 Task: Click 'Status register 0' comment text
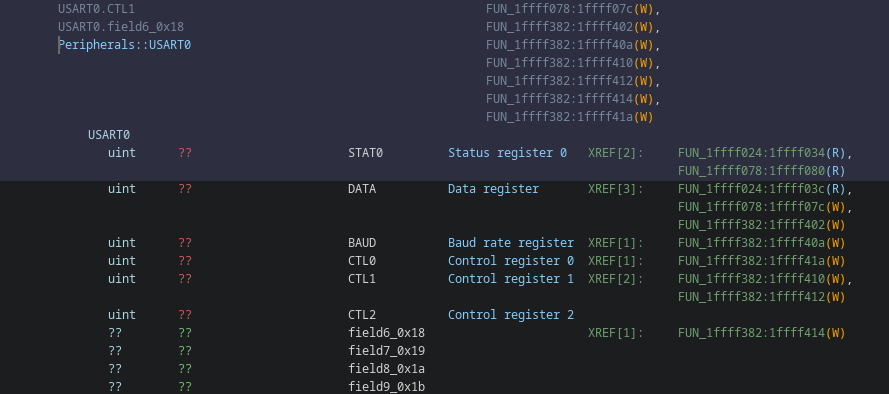click(507, 153)
